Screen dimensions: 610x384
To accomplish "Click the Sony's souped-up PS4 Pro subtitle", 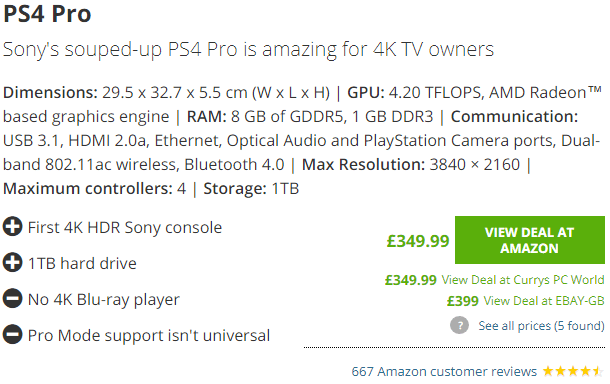I will (248, 49).
